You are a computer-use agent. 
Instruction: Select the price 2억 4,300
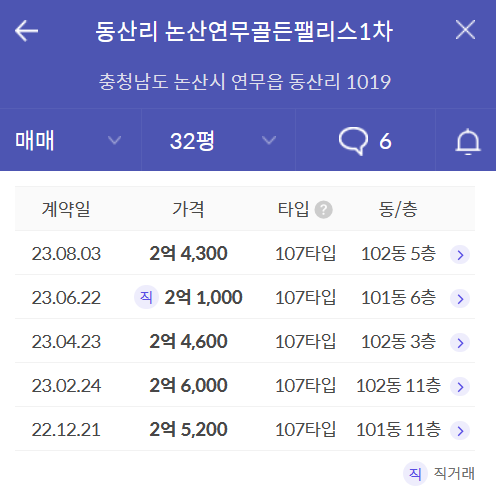pyautogui.click(x=188, y=253)
